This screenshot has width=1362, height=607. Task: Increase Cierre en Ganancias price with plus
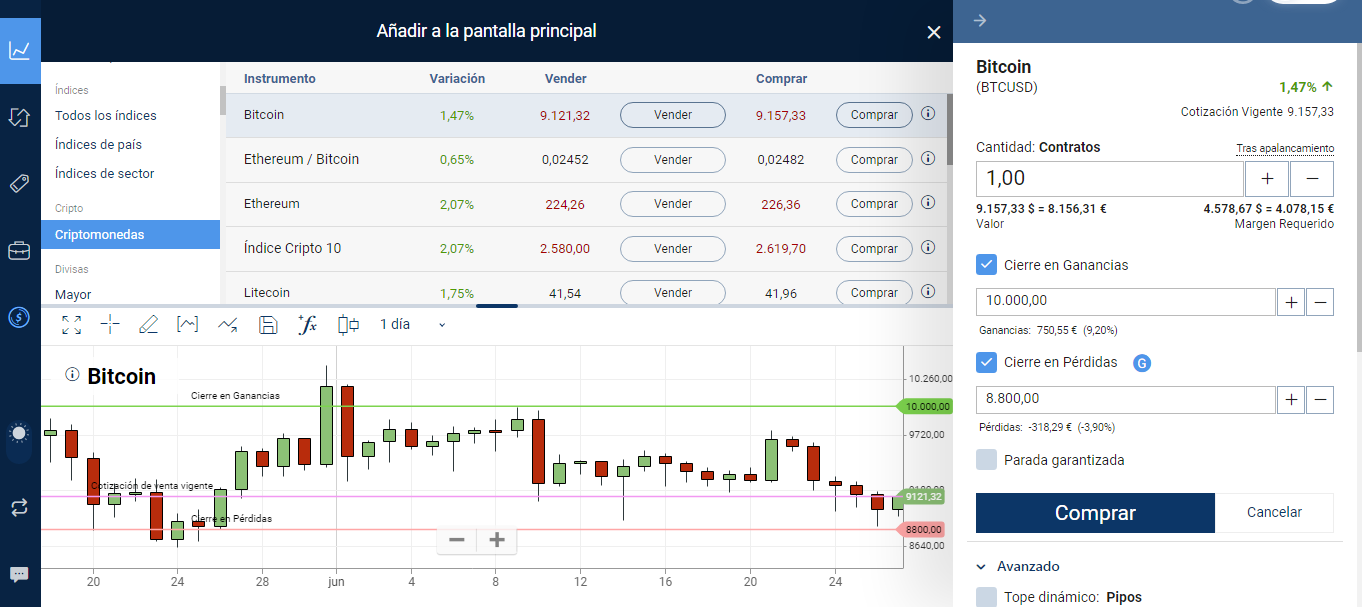tap(1291, 301)
